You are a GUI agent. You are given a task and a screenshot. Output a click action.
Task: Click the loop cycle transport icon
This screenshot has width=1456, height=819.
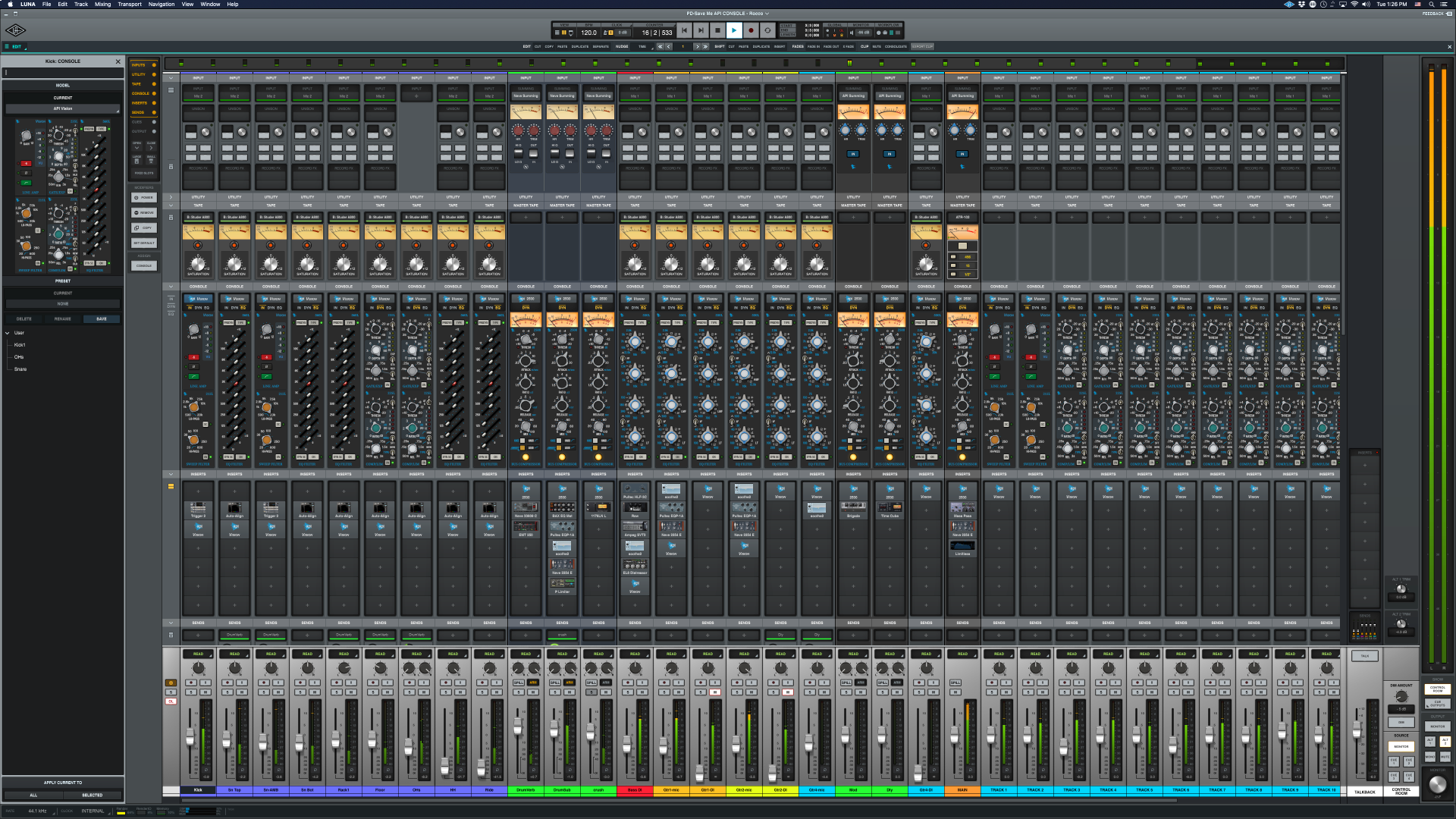pos(768,30)
